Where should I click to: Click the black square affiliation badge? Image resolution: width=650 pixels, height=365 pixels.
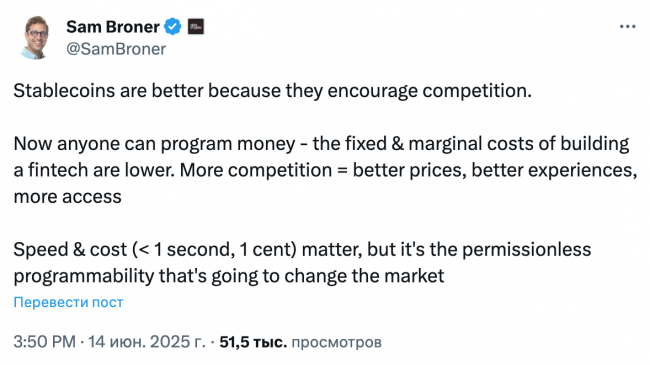(196, 27)
